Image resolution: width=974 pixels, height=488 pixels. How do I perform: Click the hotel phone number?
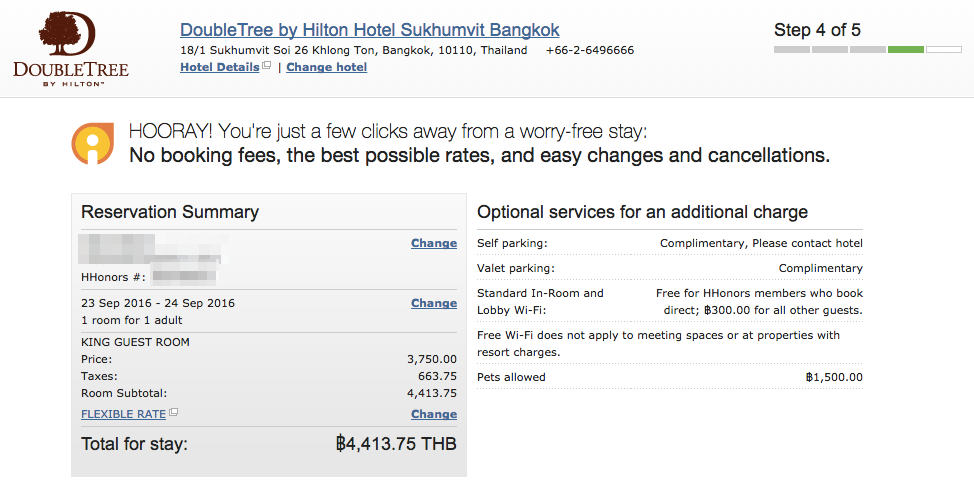(x=590, y=50)
